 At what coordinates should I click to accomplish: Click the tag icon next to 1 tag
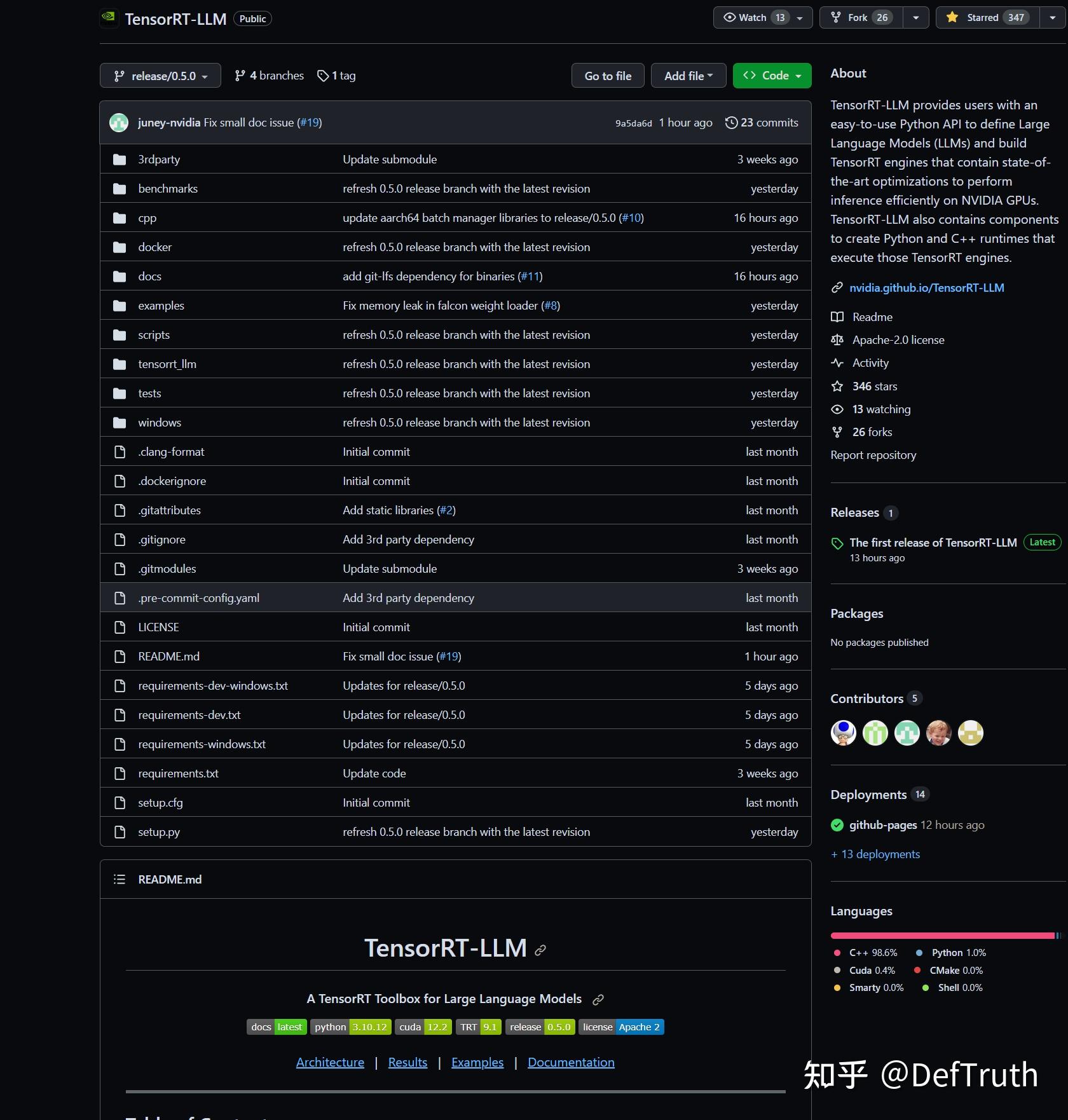[x=323, y=76]
